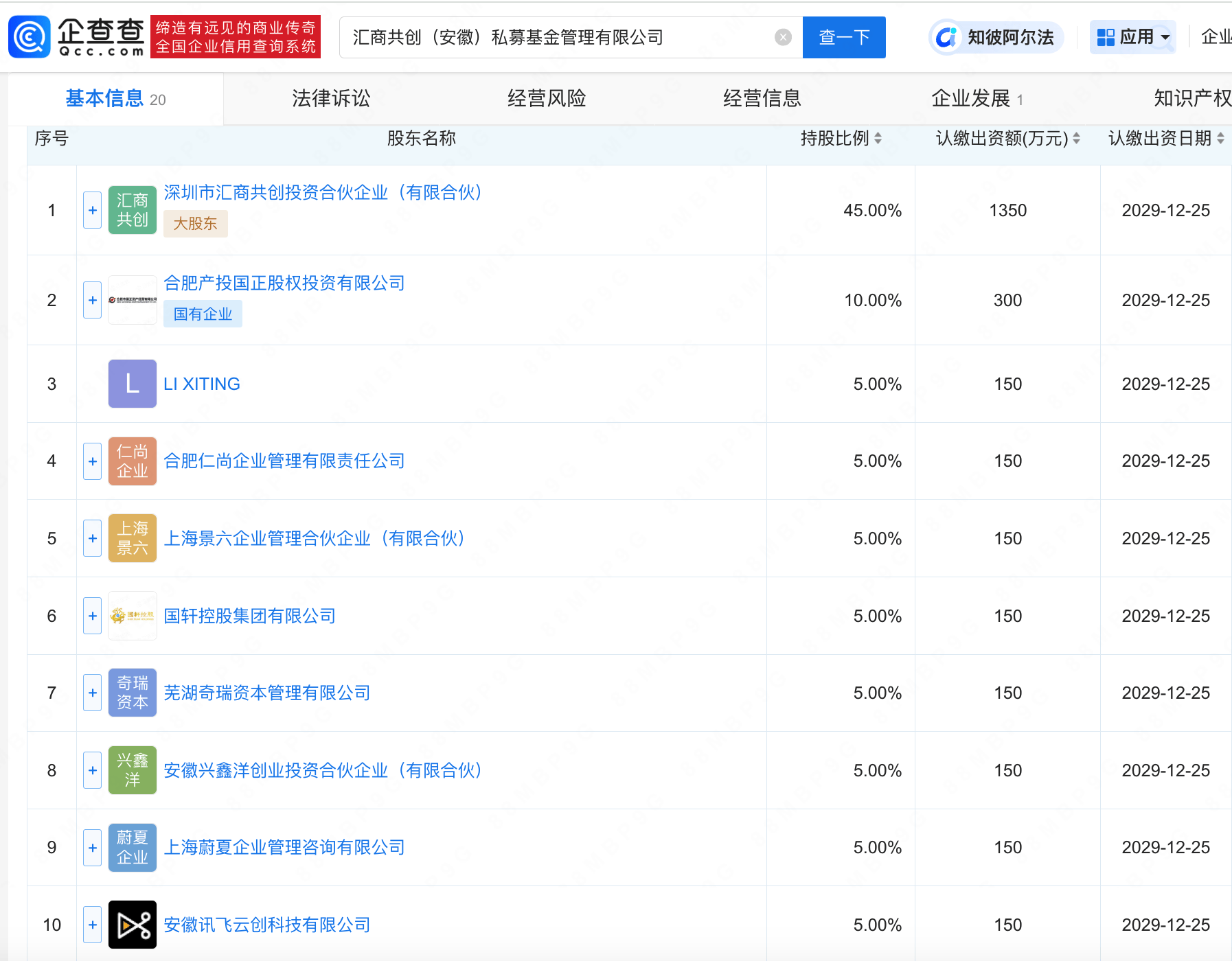Click the Qichacha logo icon
The height and width of the screenshot is (961, 1232).
coord(29,37)
